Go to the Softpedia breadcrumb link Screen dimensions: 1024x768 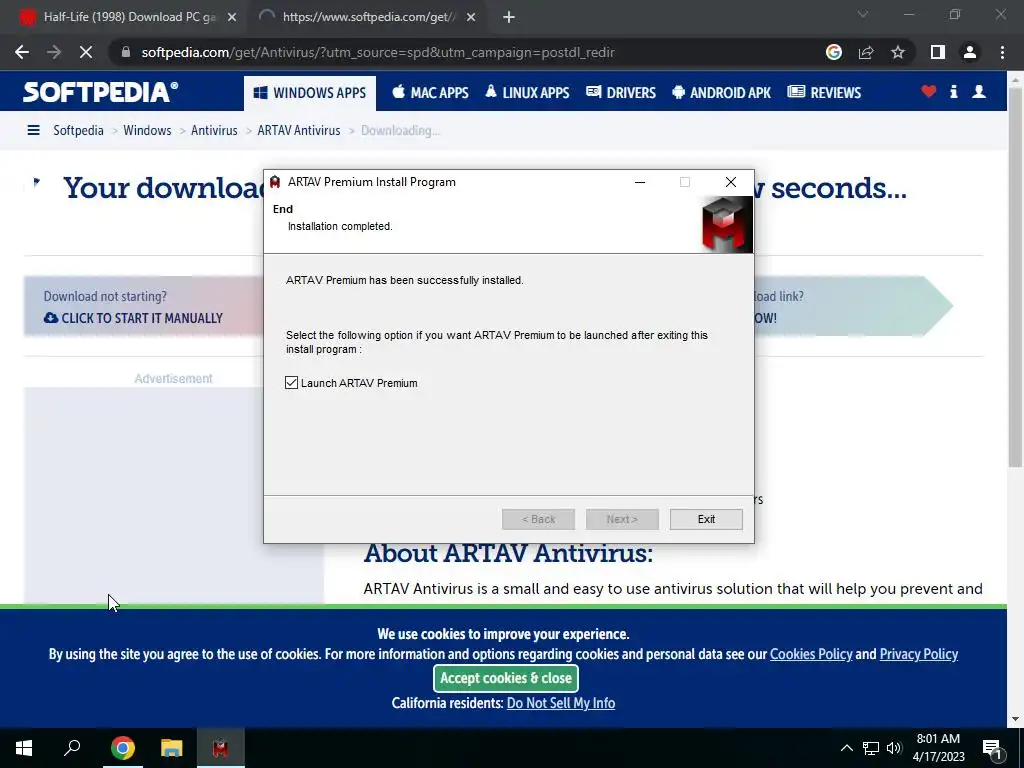78,130
